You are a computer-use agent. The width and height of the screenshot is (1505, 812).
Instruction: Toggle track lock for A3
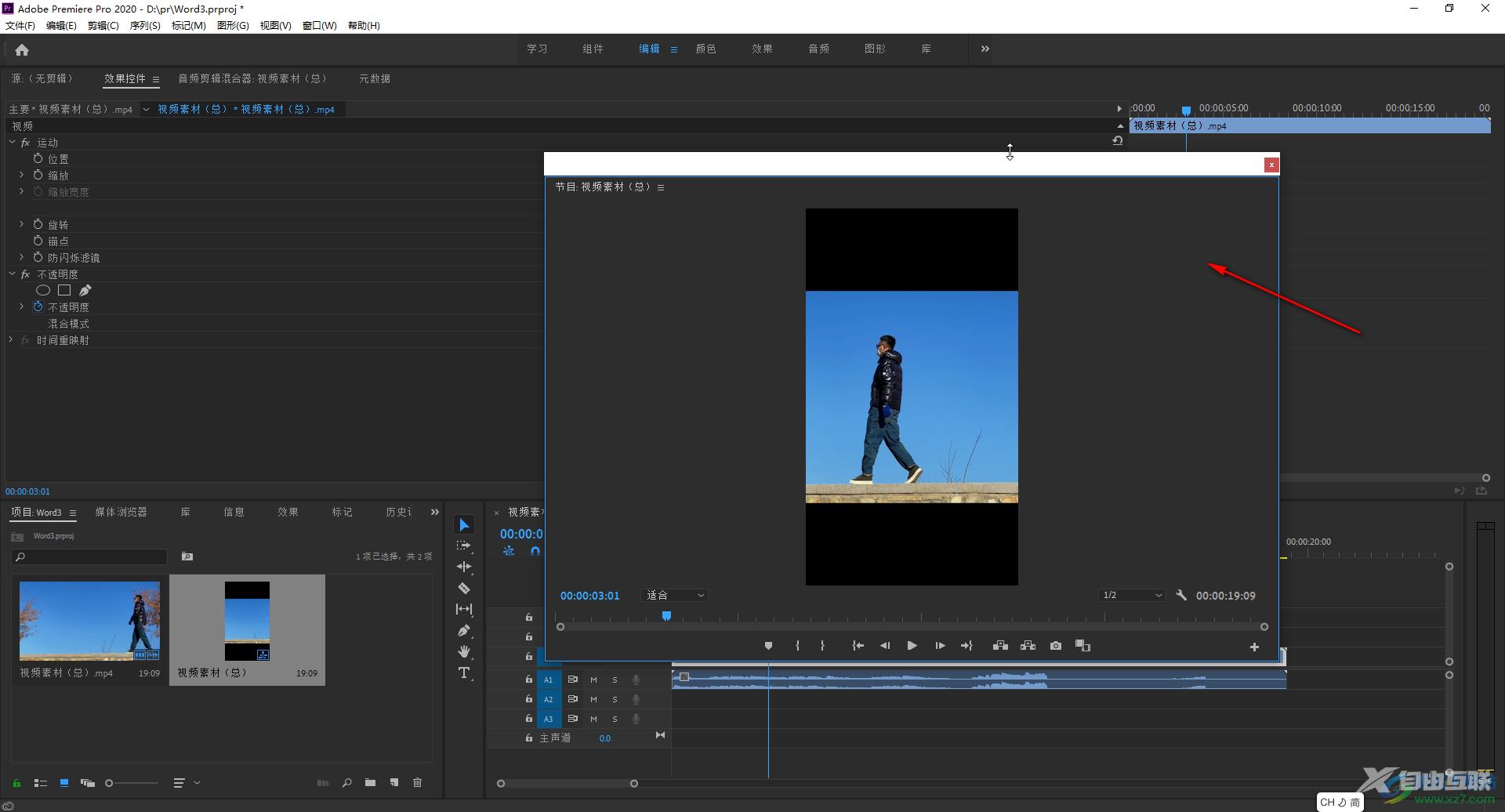pyautogui.click(x=529, y=719)
